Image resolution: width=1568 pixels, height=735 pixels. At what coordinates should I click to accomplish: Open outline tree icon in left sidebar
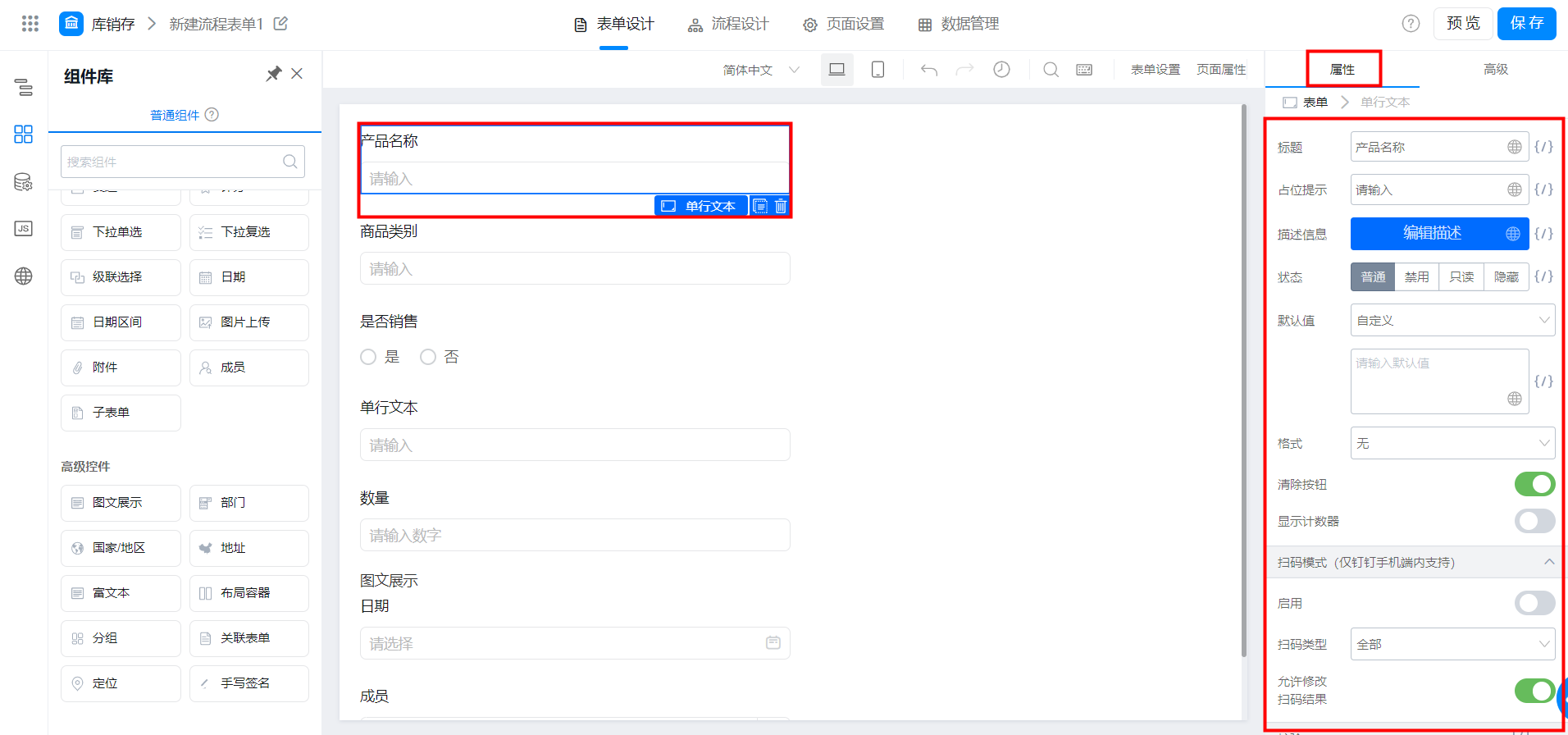(24, 87)
